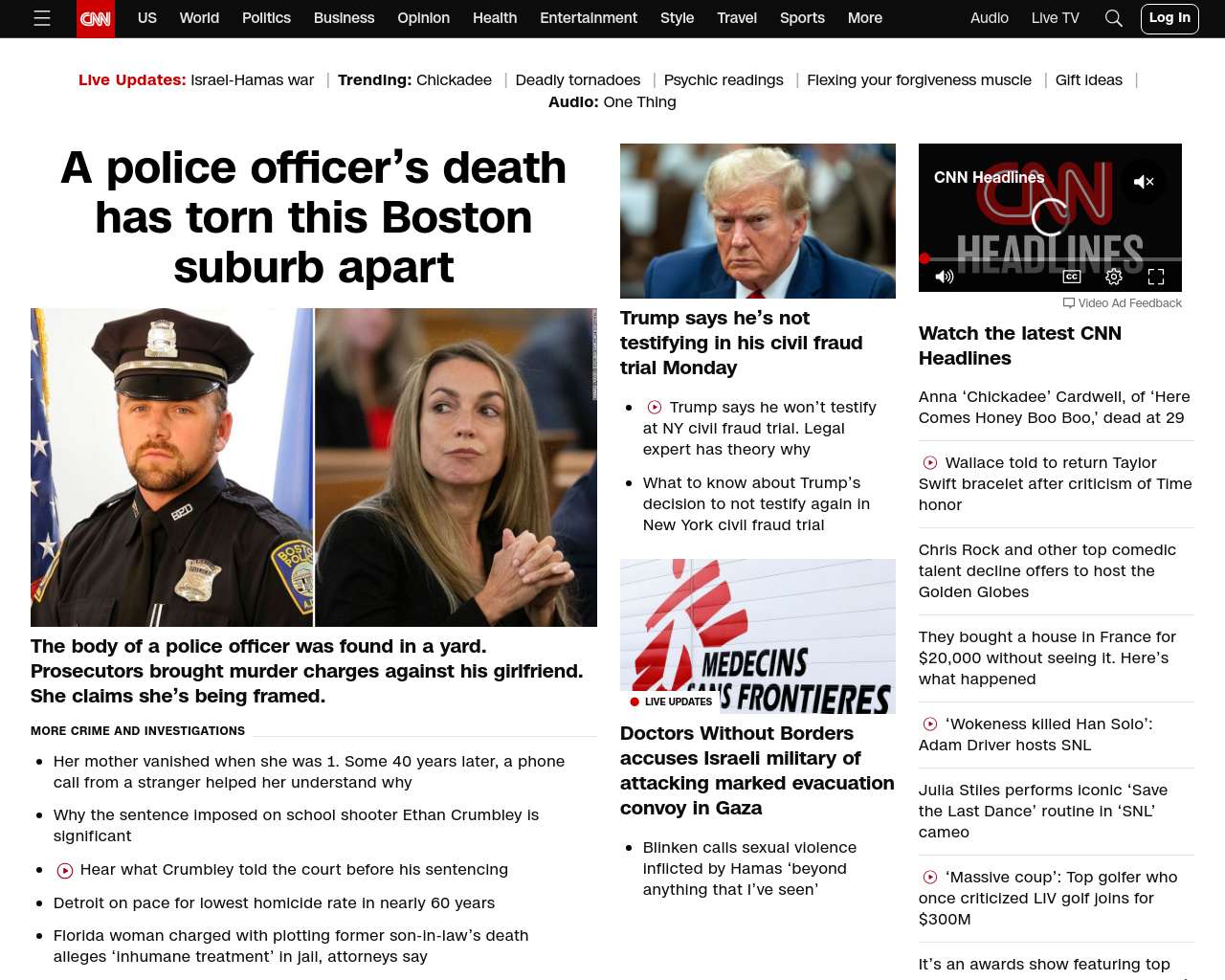This screenshot has width=1225, height=980.
Task: Open the Travel section
Action: [737, 18]
